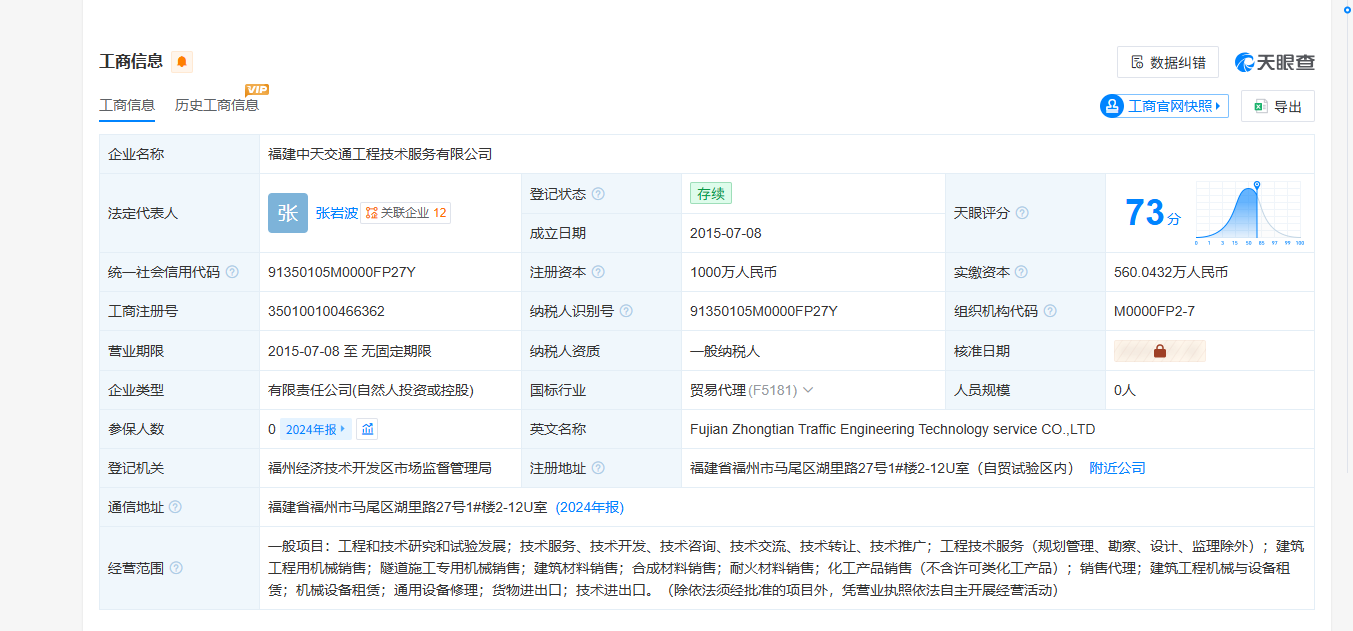Click the help icon next to 统一社会信用代码

click(x=232, y=272)
